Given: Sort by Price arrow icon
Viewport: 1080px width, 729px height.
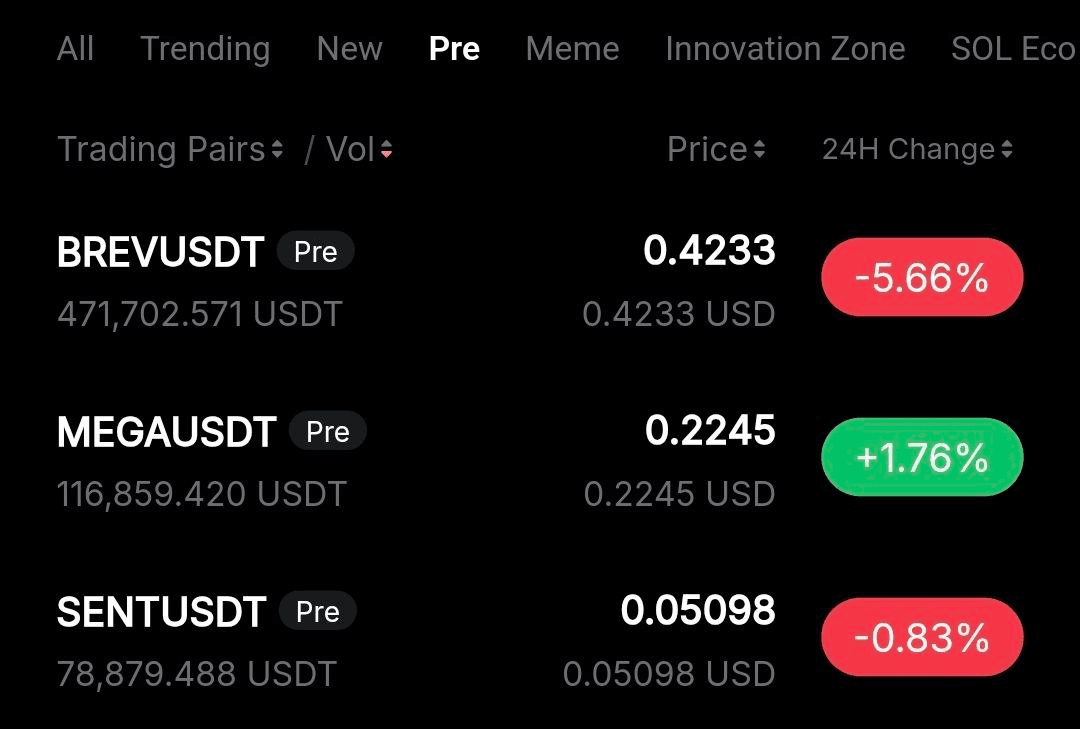Looking at the screenshot, I should (759, 150).
